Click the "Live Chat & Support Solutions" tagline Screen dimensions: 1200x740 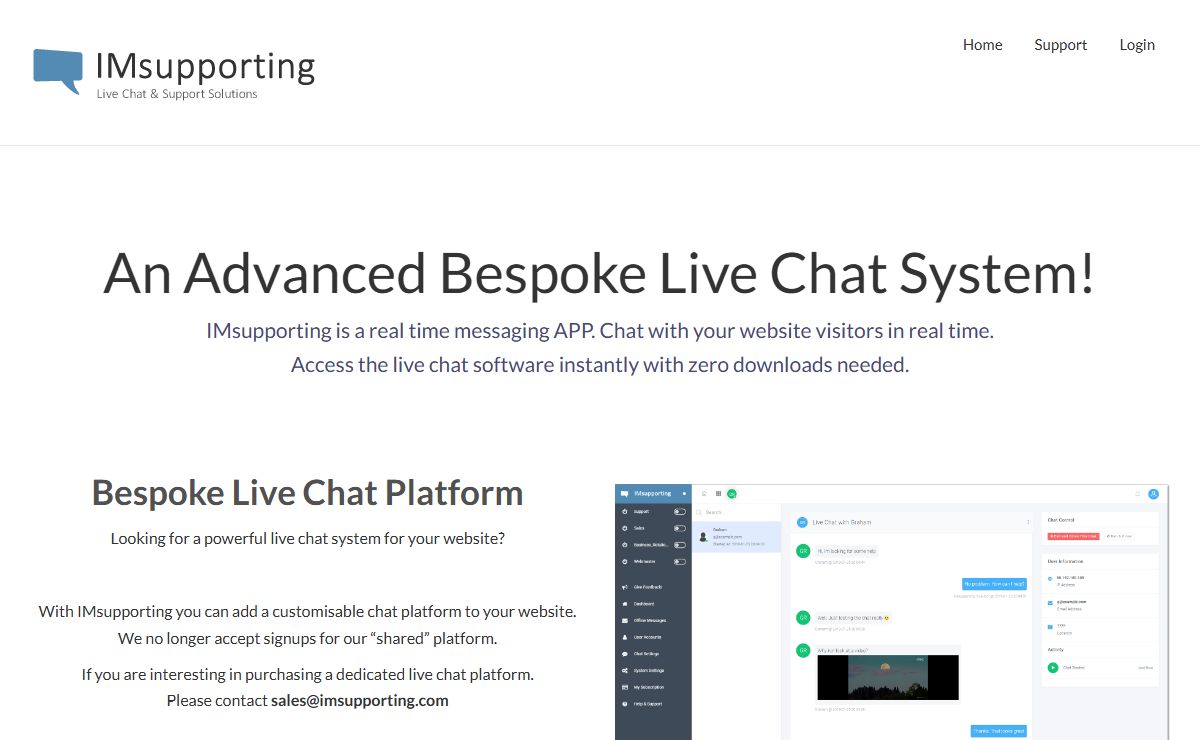[177, 94]
